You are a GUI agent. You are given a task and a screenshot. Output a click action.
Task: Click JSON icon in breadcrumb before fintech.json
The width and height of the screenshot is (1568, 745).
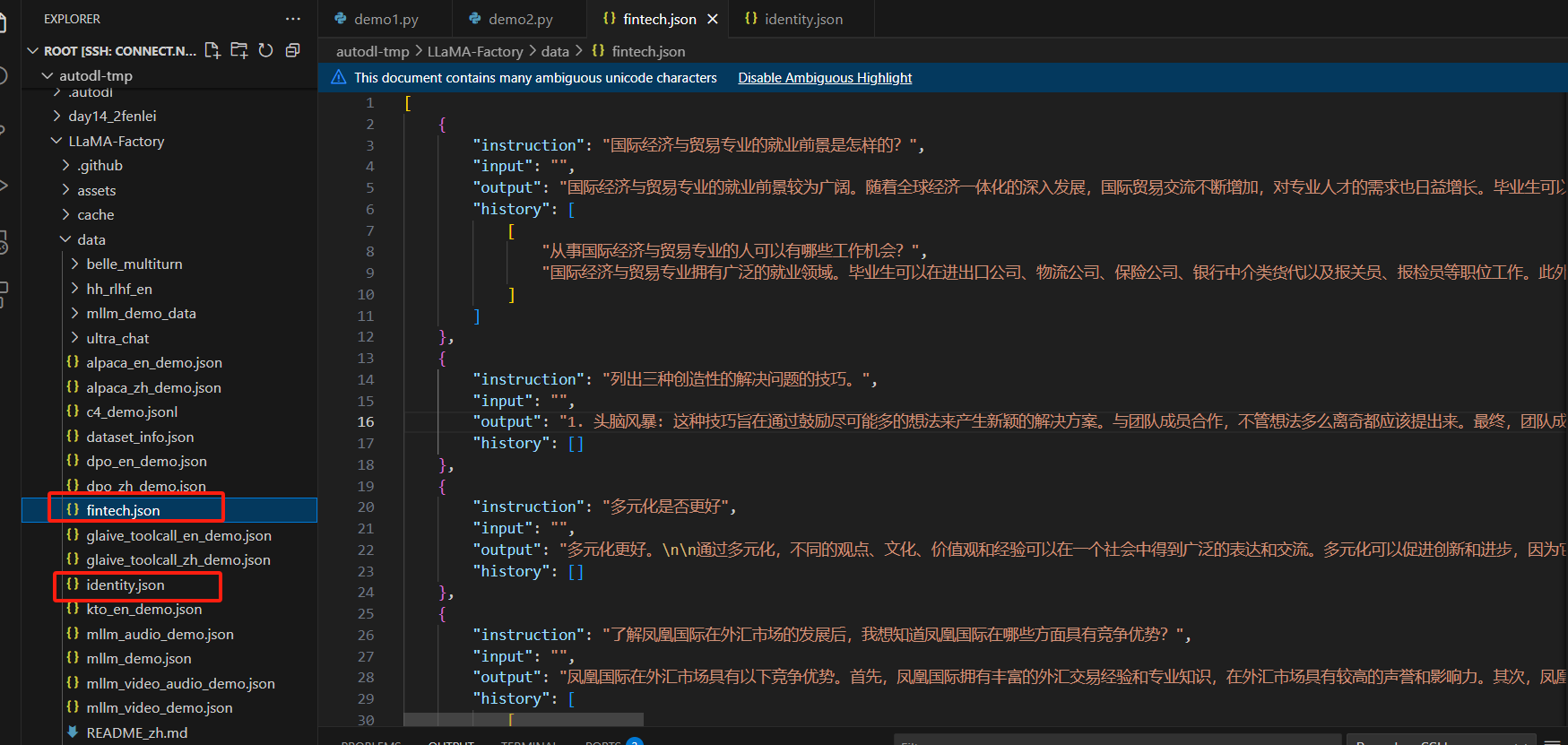tap(598, 51)
